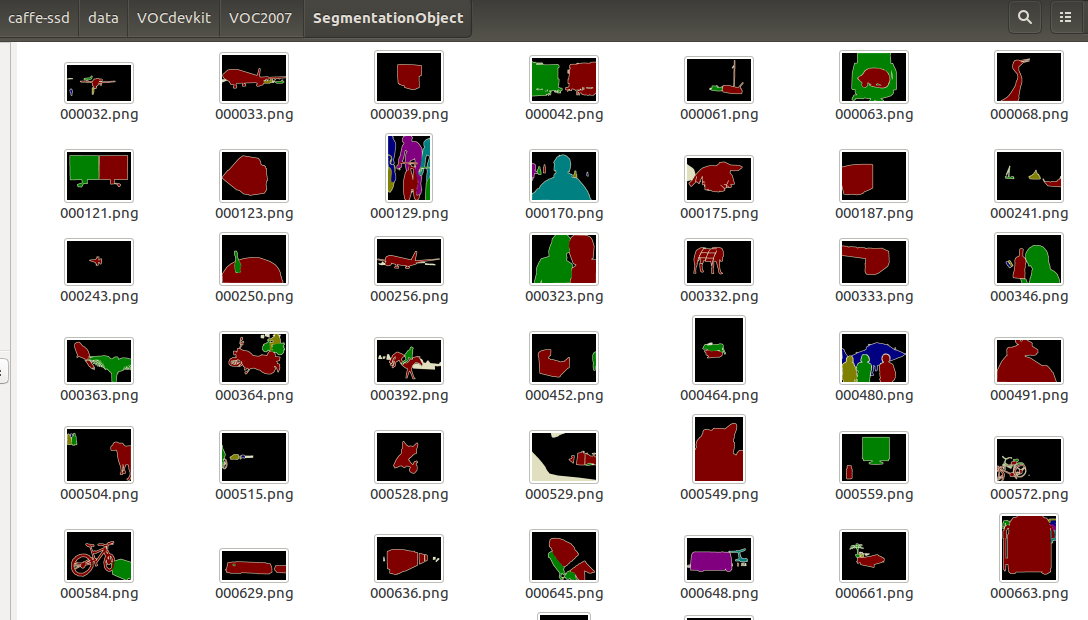
Task: Click the 000452.png file name
Action: pyautogui.click(x=563, y=395)
